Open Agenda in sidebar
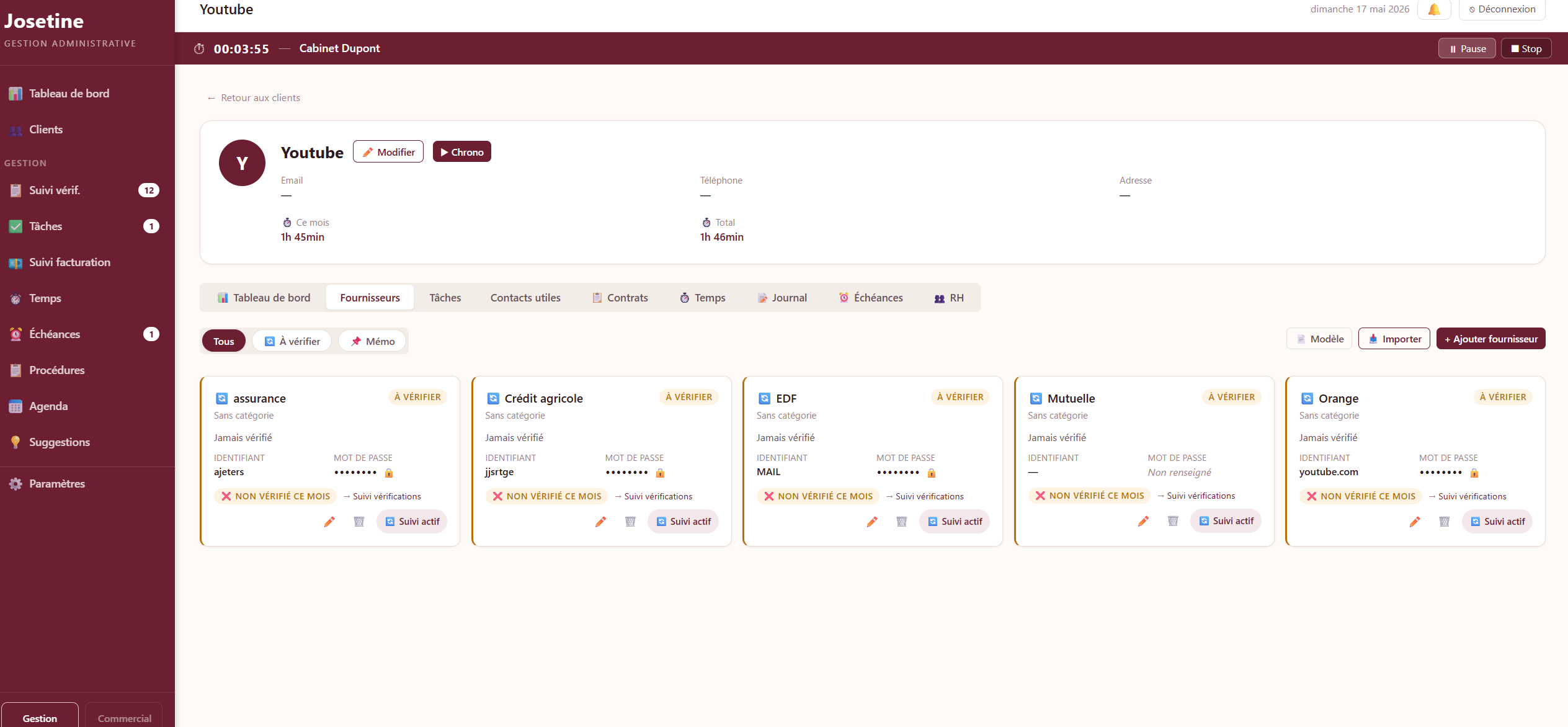1568x727 pixels. click(87, 406)
